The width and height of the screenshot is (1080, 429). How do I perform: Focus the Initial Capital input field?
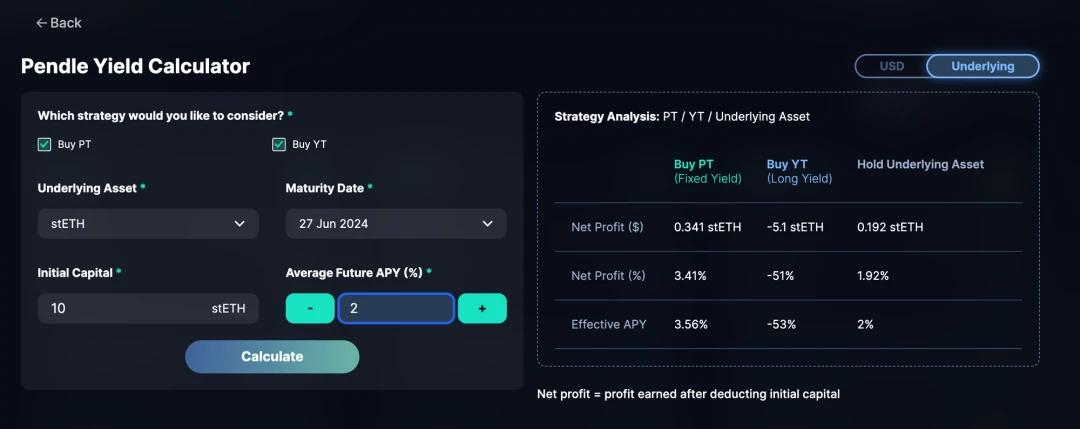(120, 309)
